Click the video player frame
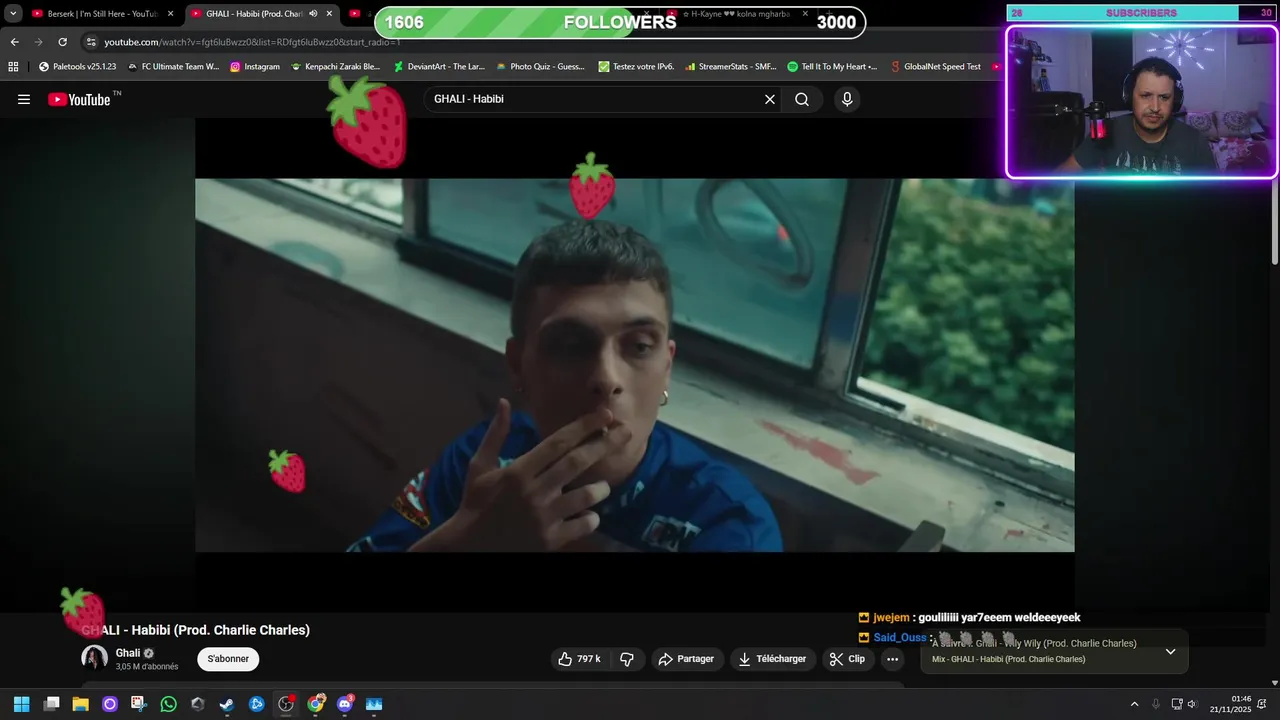 (x=634, y=365)
